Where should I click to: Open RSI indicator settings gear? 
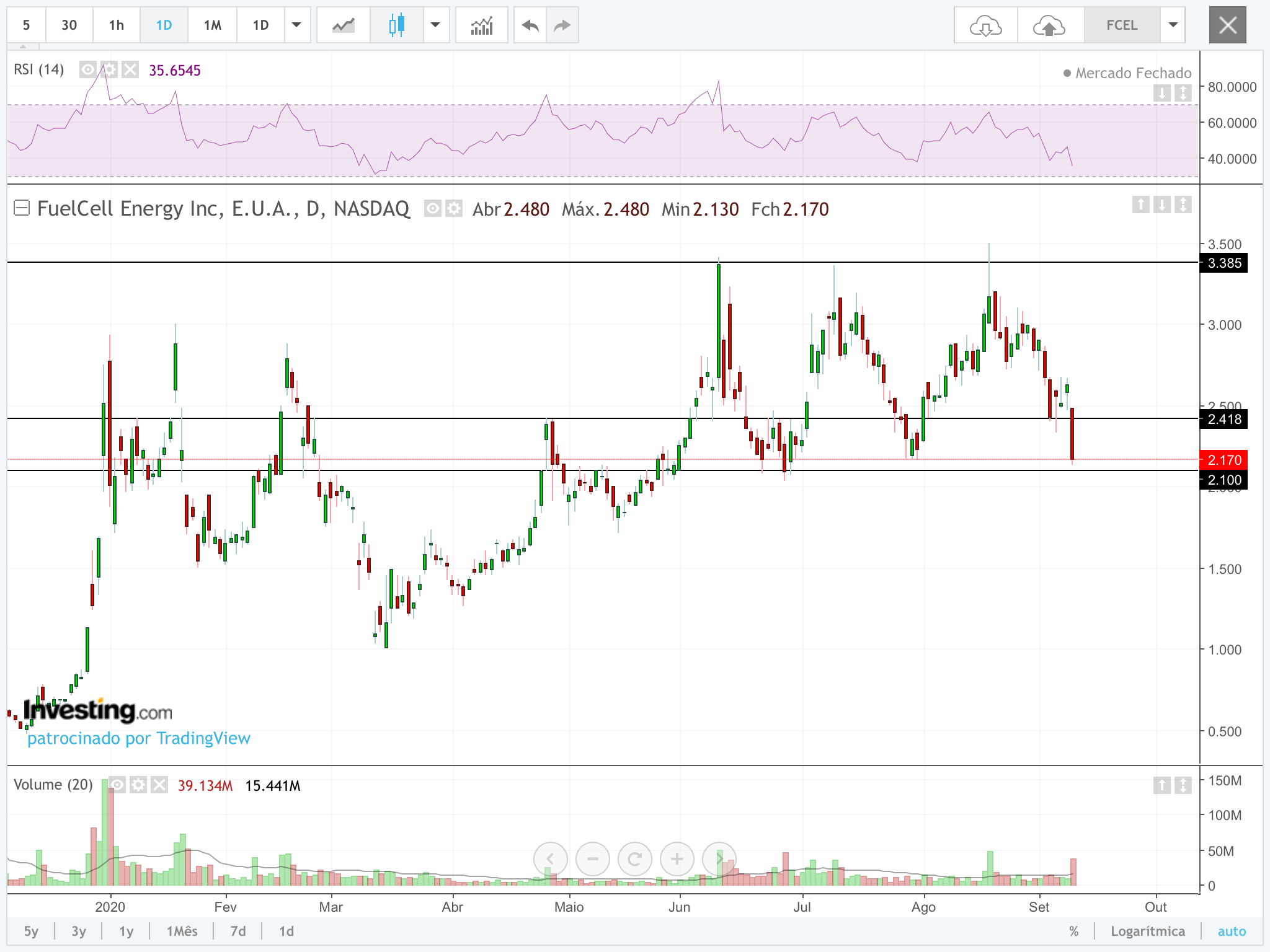tap(109, 69)
